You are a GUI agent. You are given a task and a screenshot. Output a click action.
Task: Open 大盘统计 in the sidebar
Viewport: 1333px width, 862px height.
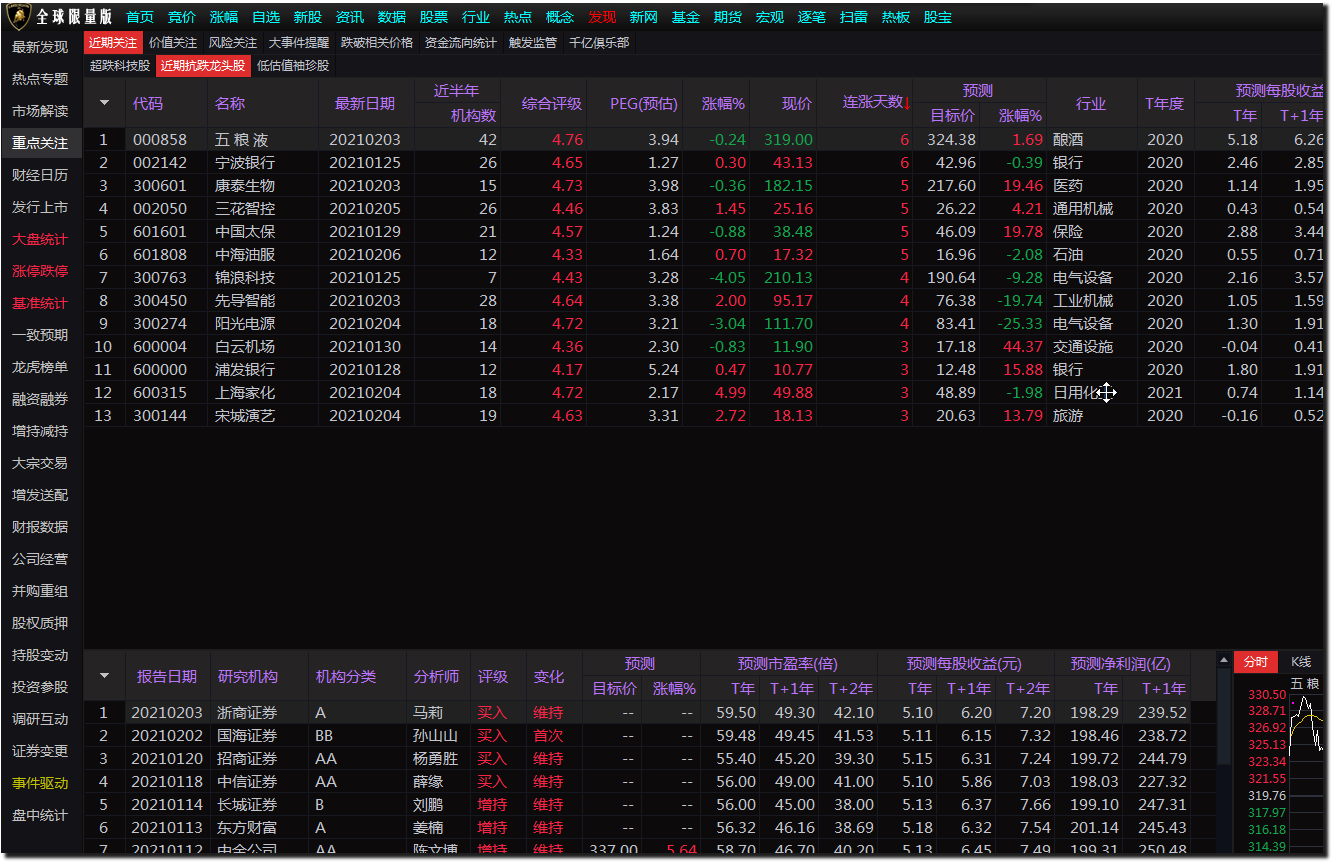[x=41, y=239]
